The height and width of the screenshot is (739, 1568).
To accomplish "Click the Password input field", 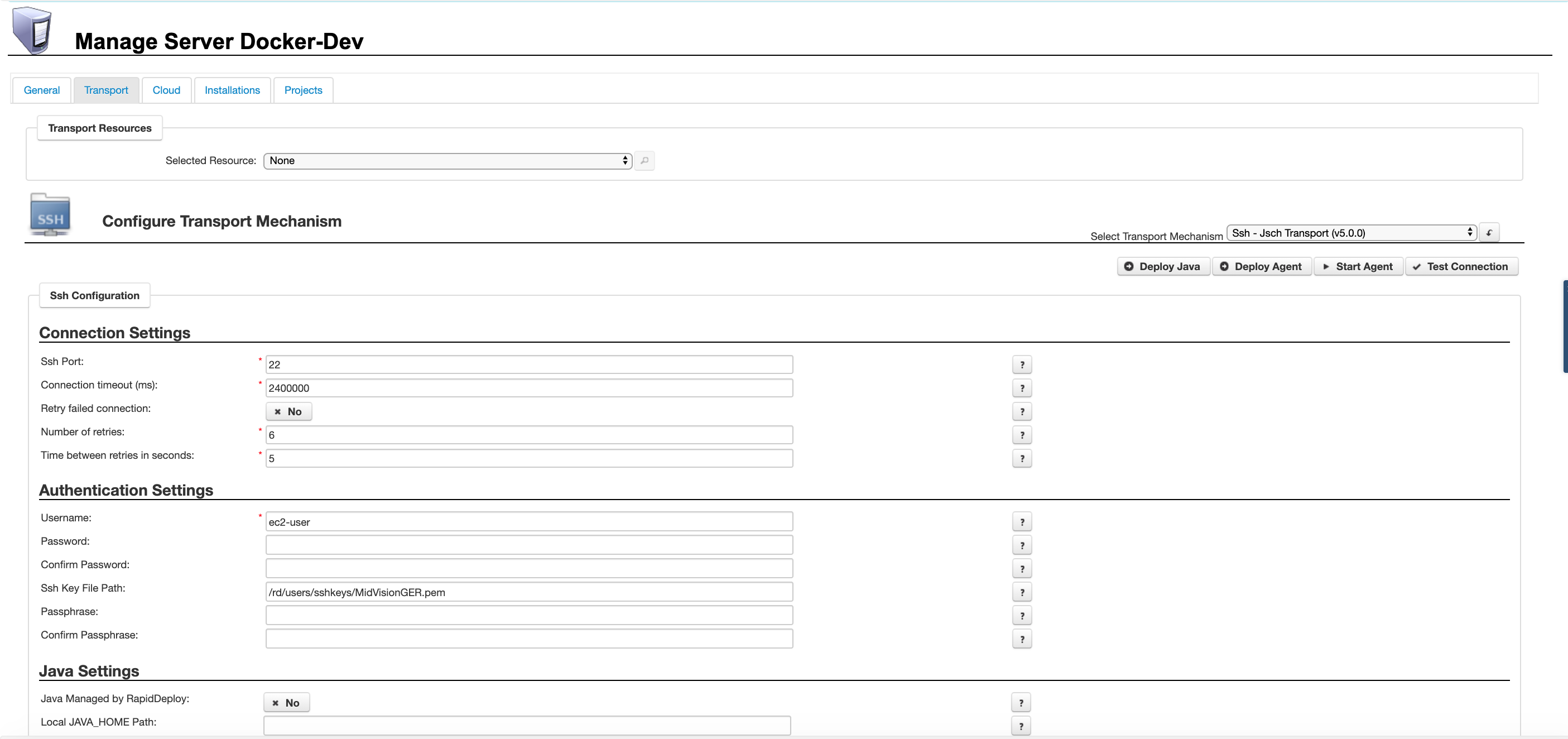I will 529,545.
